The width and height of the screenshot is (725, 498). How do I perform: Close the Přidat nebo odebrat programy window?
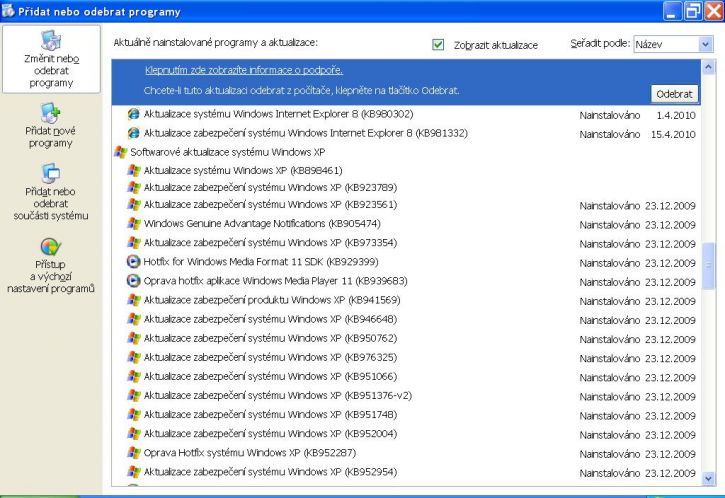(x=713, y=11)
